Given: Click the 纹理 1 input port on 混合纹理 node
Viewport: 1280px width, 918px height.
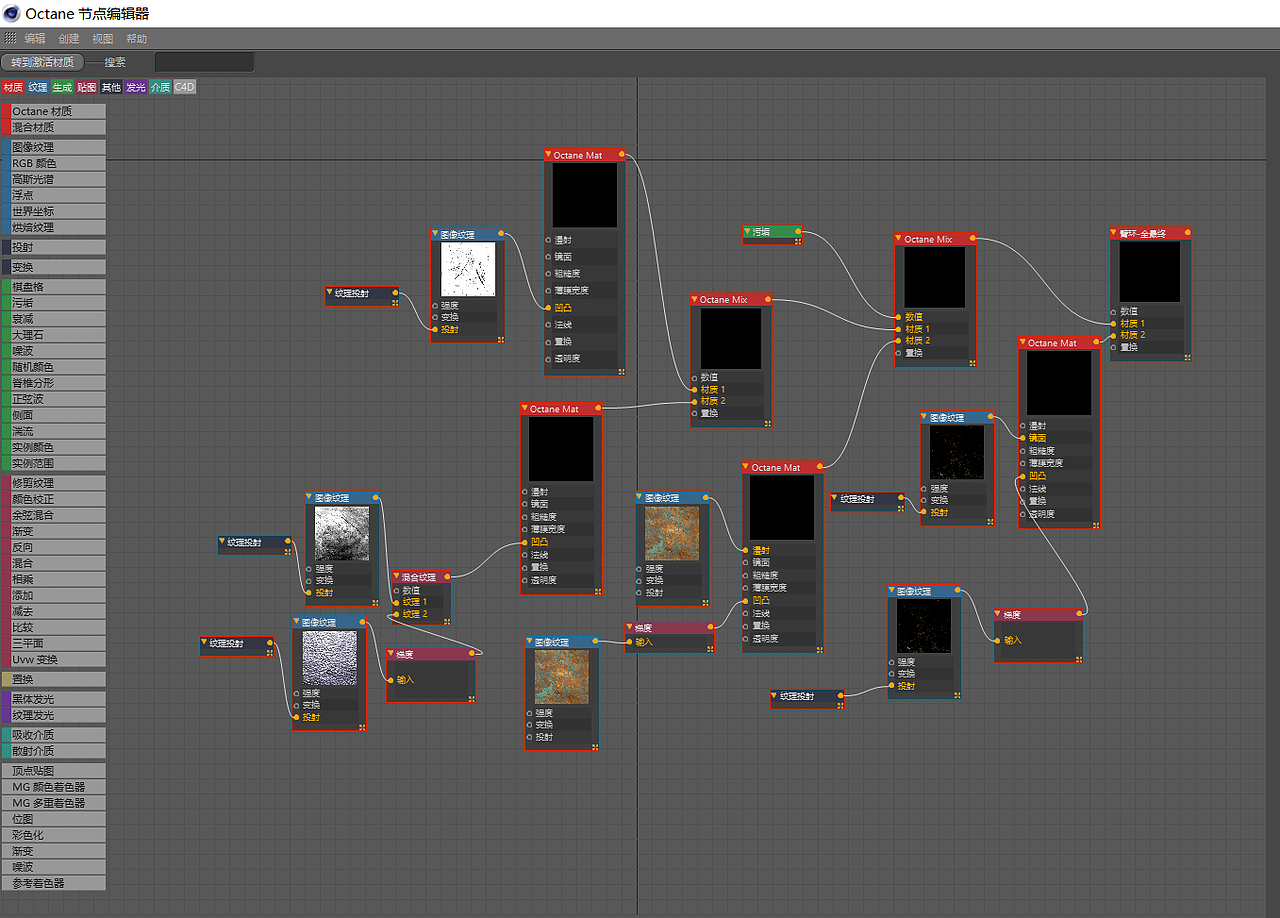Looking at the screenshot, I should pos(395,602).
